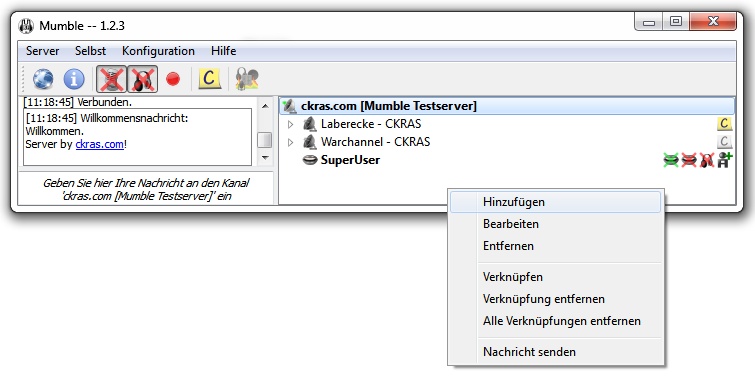Choose Entfernen from the context menu
755x380 pixels.
pyautogui.click(x=556, y=246)
